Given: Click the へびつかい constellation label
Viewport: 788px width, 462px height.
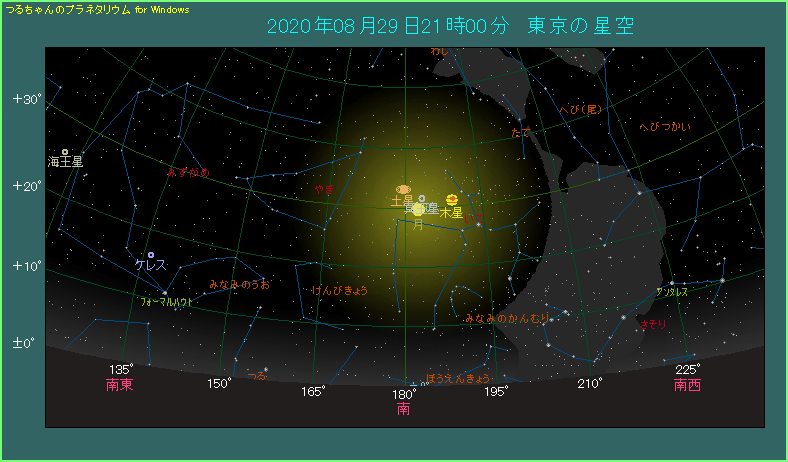Looking at the screenshot, I should [665, 127].
